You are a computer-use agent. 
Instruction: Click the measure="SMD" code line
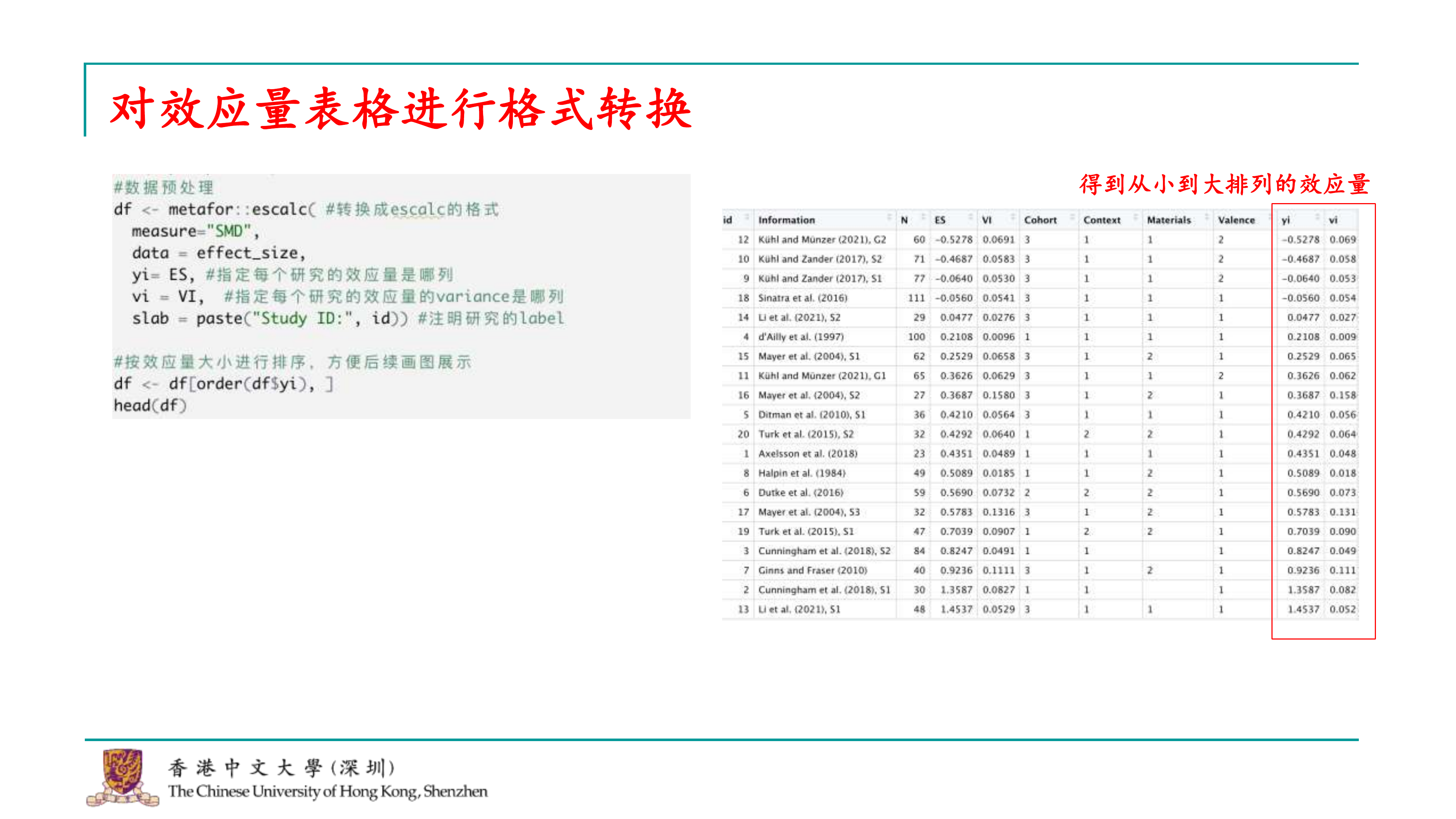(x=195, y=231)
